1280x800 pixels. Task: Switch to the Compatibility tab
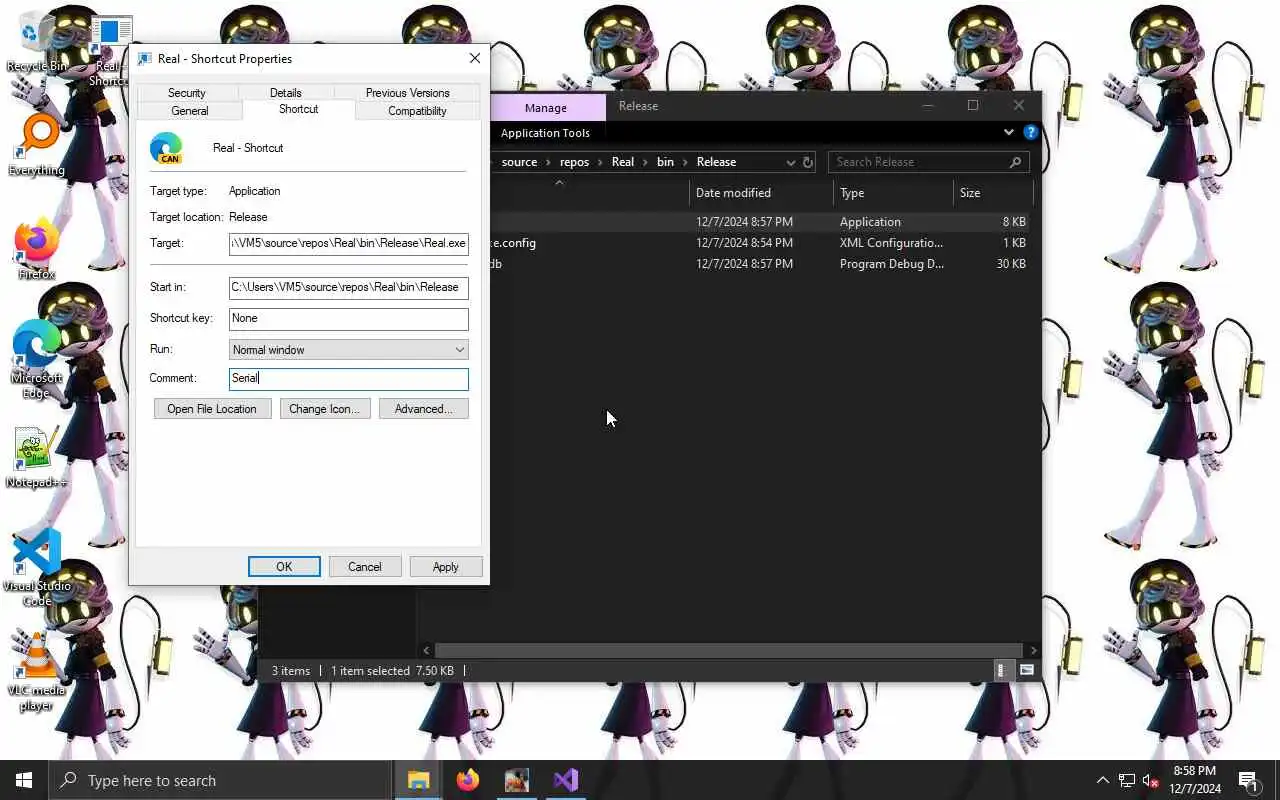tap(417, 111)
